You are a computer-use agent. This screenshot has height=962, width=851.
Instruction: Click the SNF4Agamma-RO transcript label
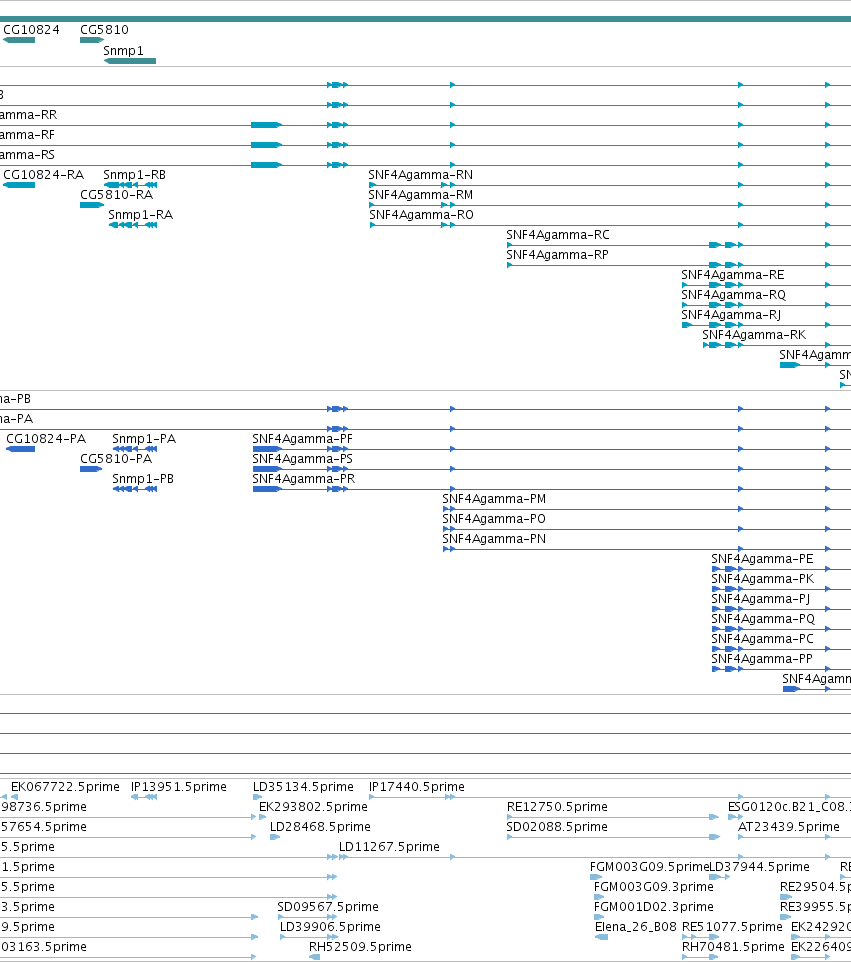pyautogui.click(x=422, y=215)
